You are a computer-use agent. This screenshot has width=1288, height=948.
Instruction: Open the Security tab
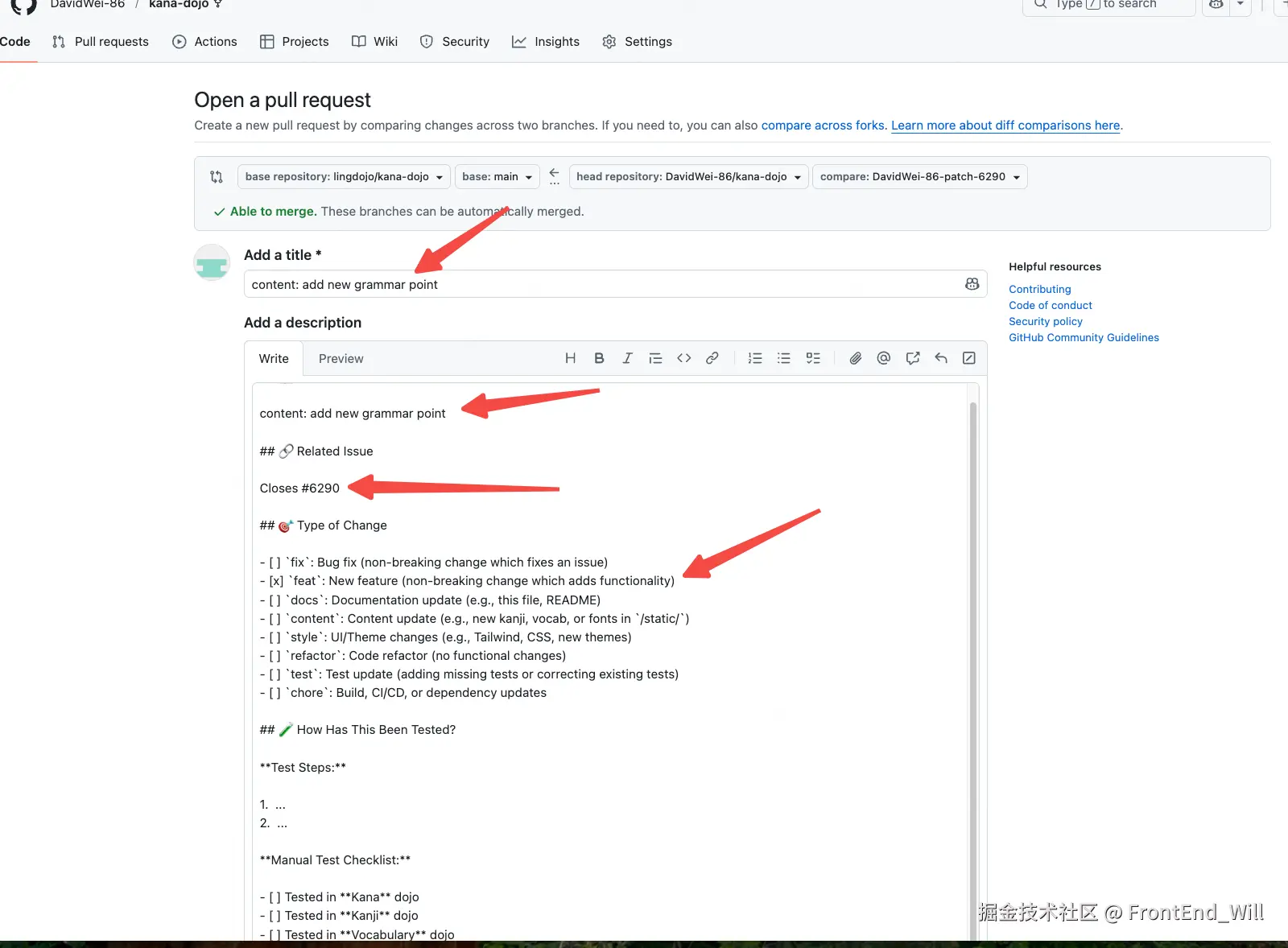(454, 42)
